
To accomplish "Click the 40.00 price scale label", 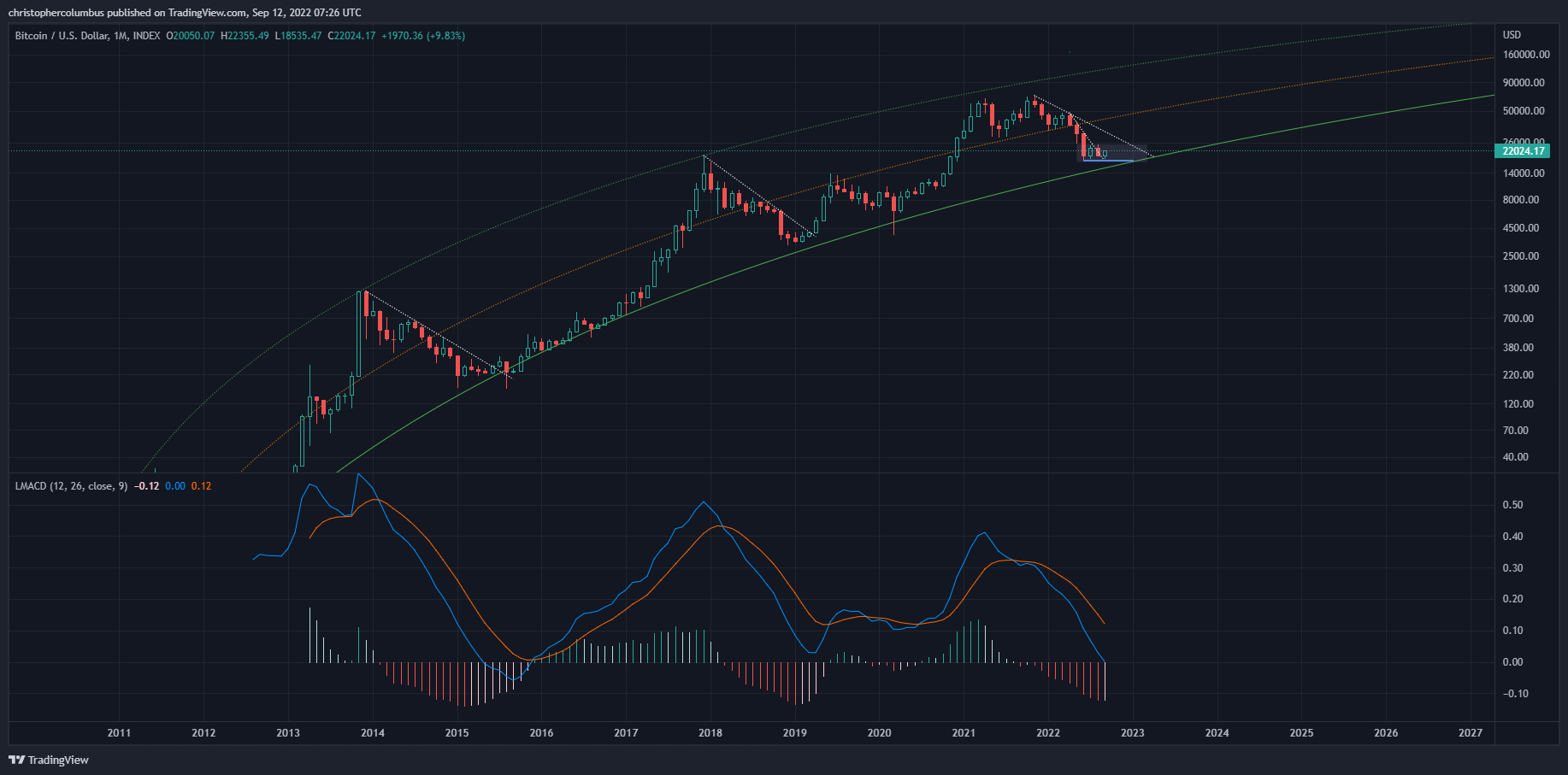I will coord(1515,457).
